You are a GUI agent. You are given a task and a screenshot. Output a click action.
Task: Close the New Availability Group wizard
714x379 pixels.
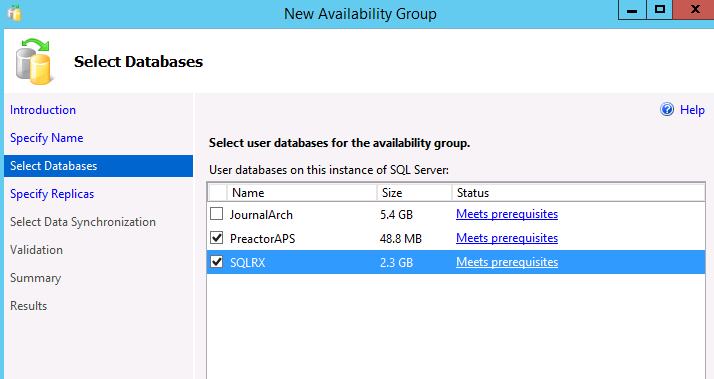click(x=694, y=10)
